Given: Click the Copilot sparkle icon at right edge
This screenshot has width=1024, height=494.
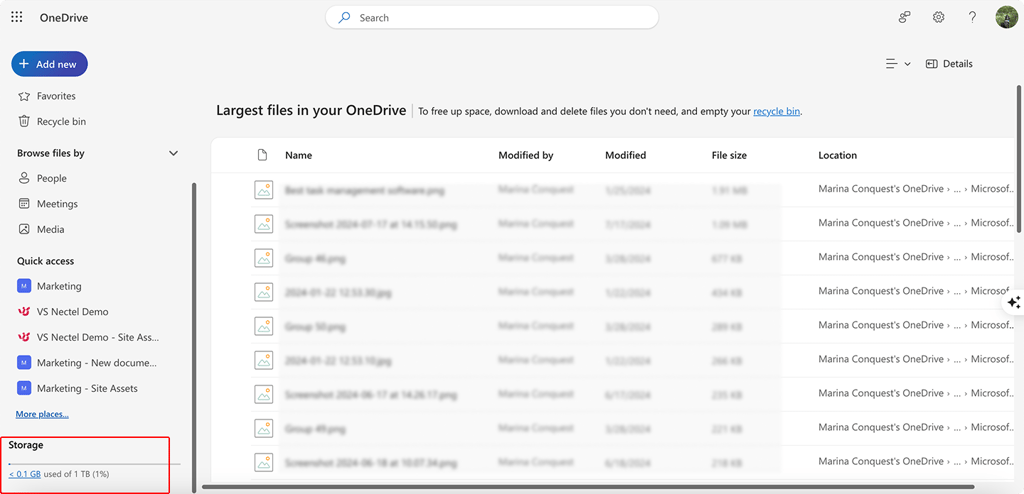Looking at the screenshot, I should [1014, 303].
